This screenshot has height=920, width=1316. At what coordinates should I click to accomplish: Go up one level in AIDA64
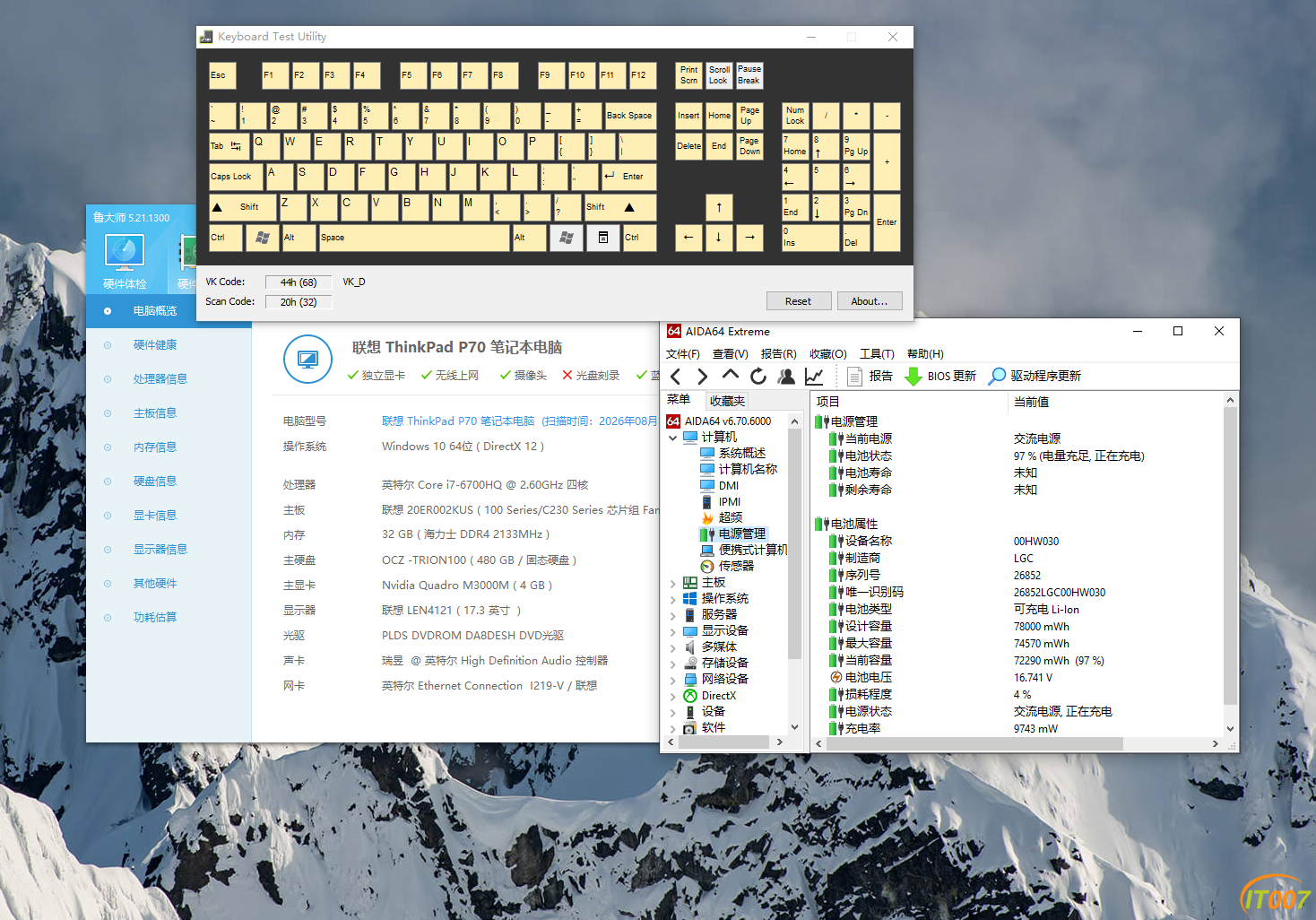click(x=731, y=376)
